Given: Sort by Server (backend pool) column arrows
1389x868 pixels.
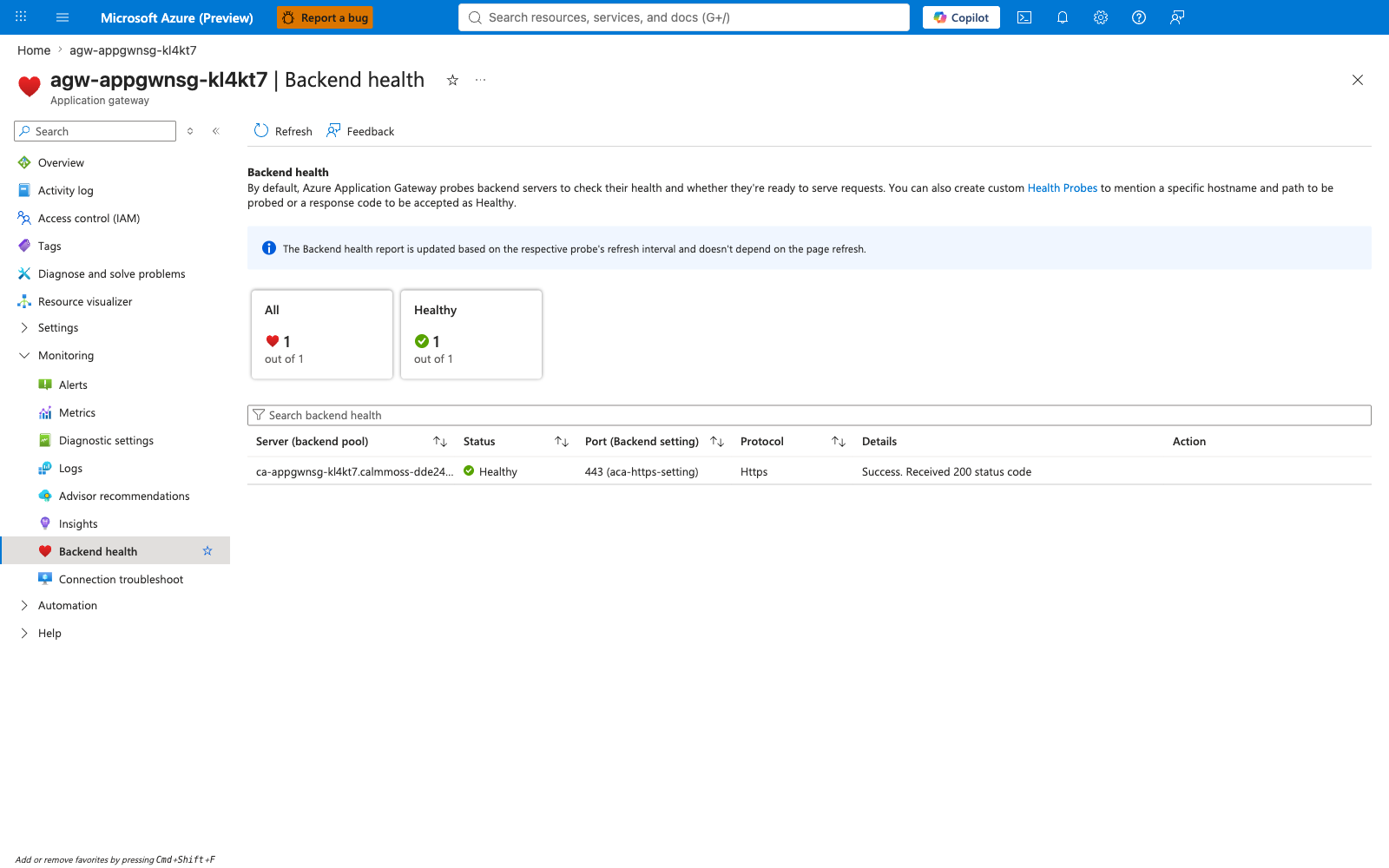Looking at the screenshot, I should (x=440, y=442).
